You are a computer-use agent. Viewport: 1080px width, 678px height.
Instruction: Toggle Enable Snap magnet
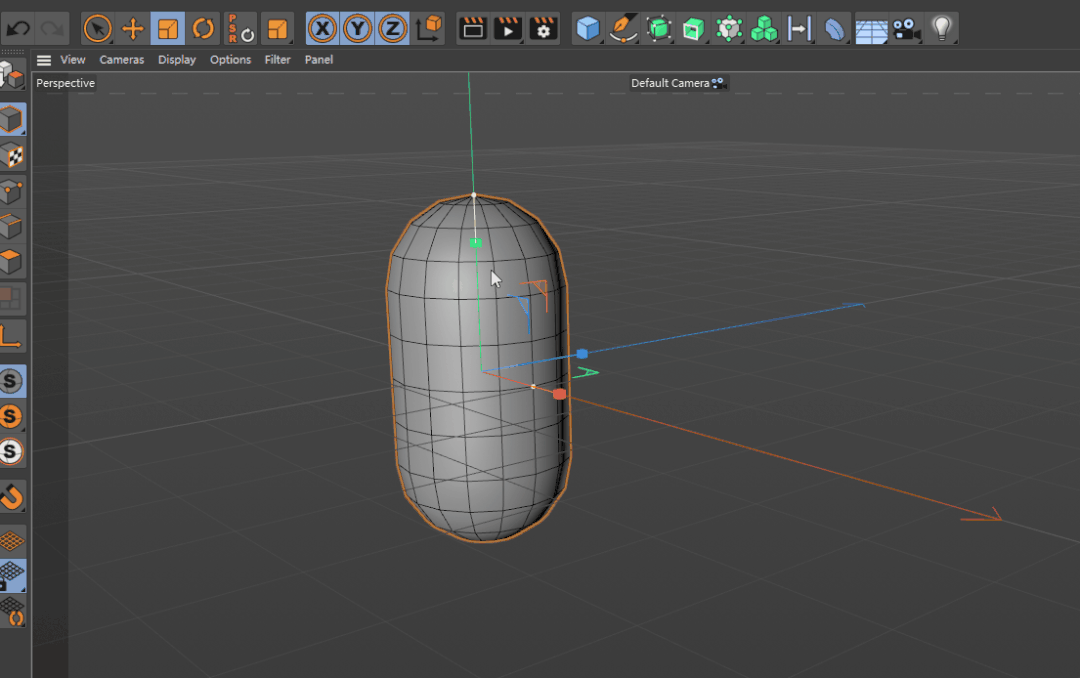click(12, 496)
